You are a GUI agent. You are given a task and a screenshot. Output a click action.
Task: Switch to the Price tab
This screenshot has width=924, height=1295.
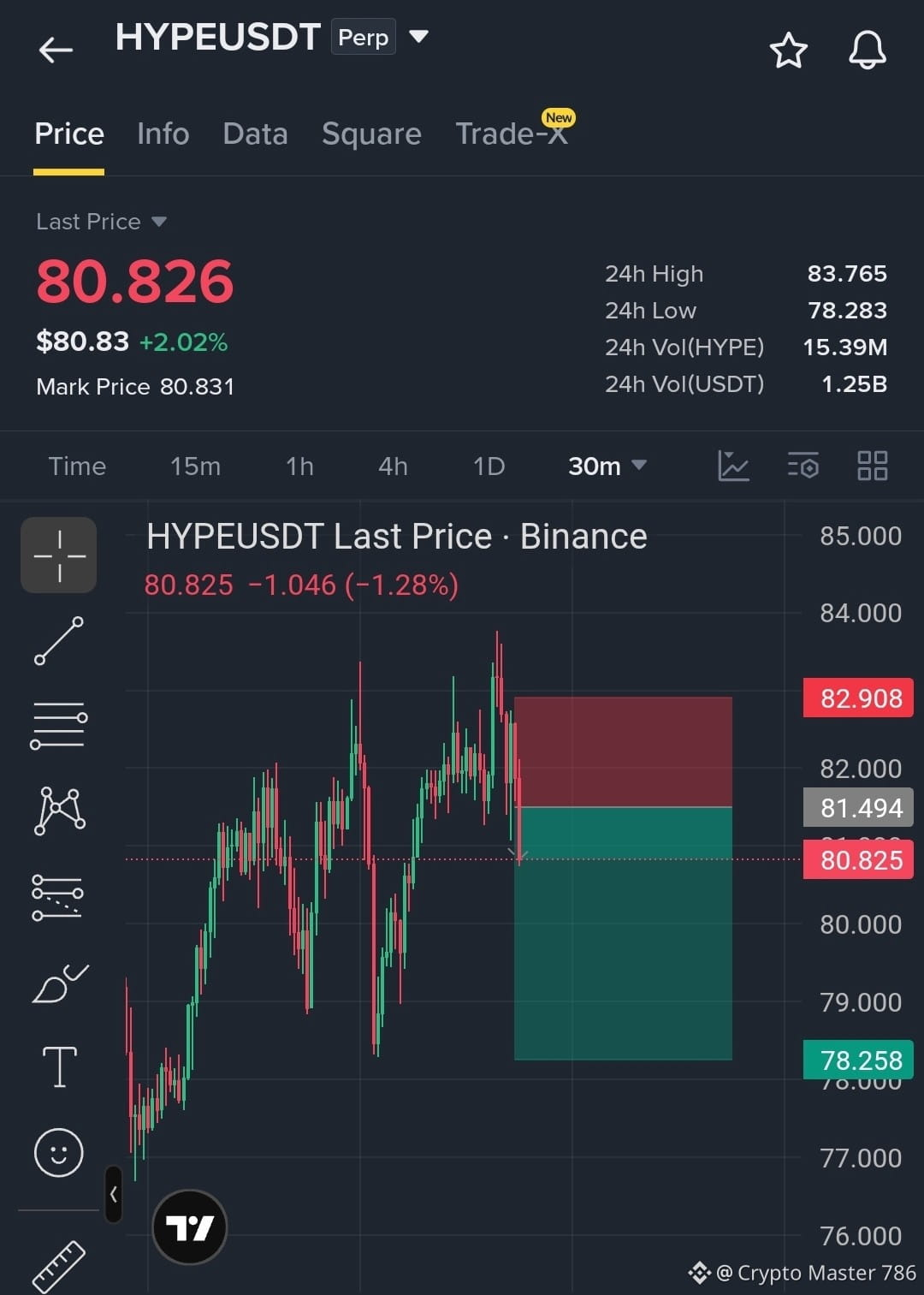(x=69, y=134)
